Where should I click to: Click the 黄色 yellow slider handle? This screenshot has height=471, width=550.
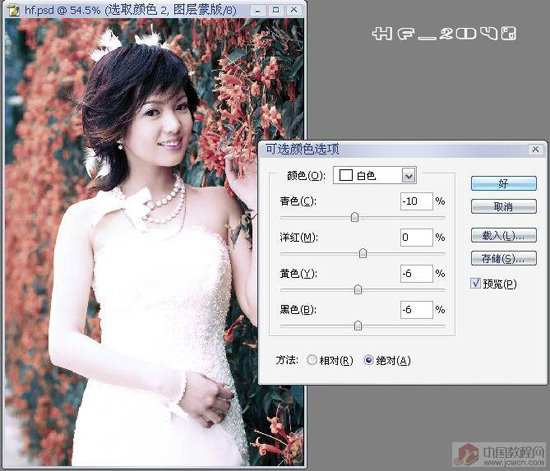pyautogui.click(x=358, y=289)
